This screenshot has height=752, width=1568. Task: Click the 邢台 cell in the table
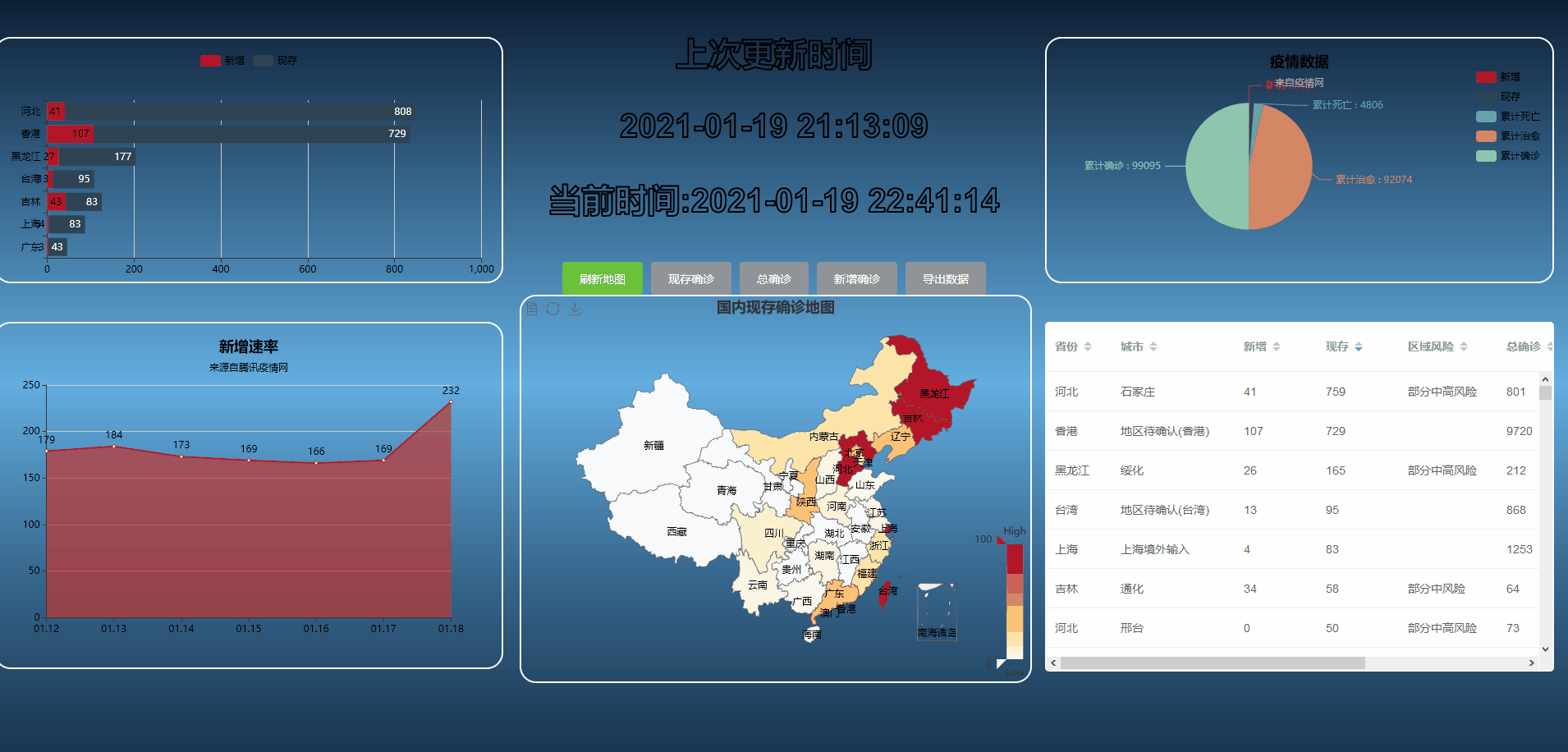[x=1132, y=628]
